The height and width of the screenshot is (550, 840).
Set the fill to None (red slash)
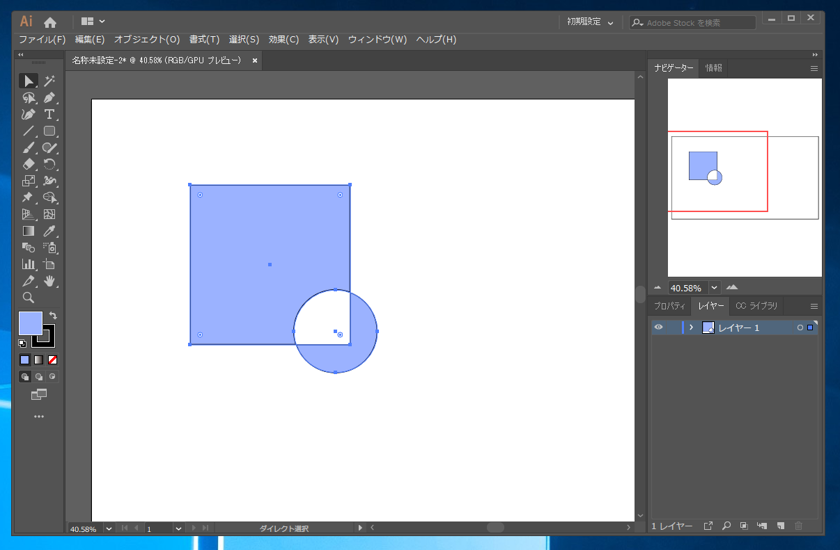tap(53, 360)
